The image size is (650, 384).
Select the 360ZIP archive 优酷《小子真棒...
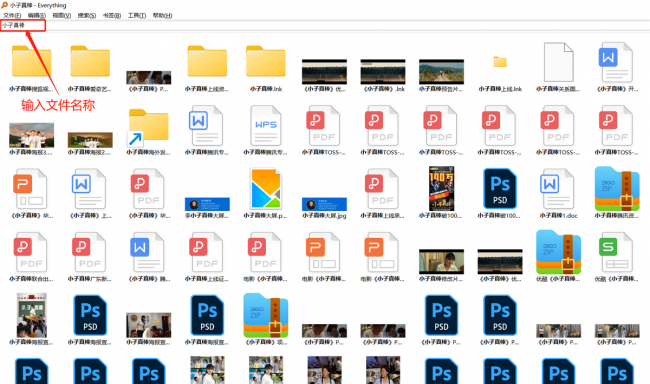pyautogui.click(x=558, y=252)
